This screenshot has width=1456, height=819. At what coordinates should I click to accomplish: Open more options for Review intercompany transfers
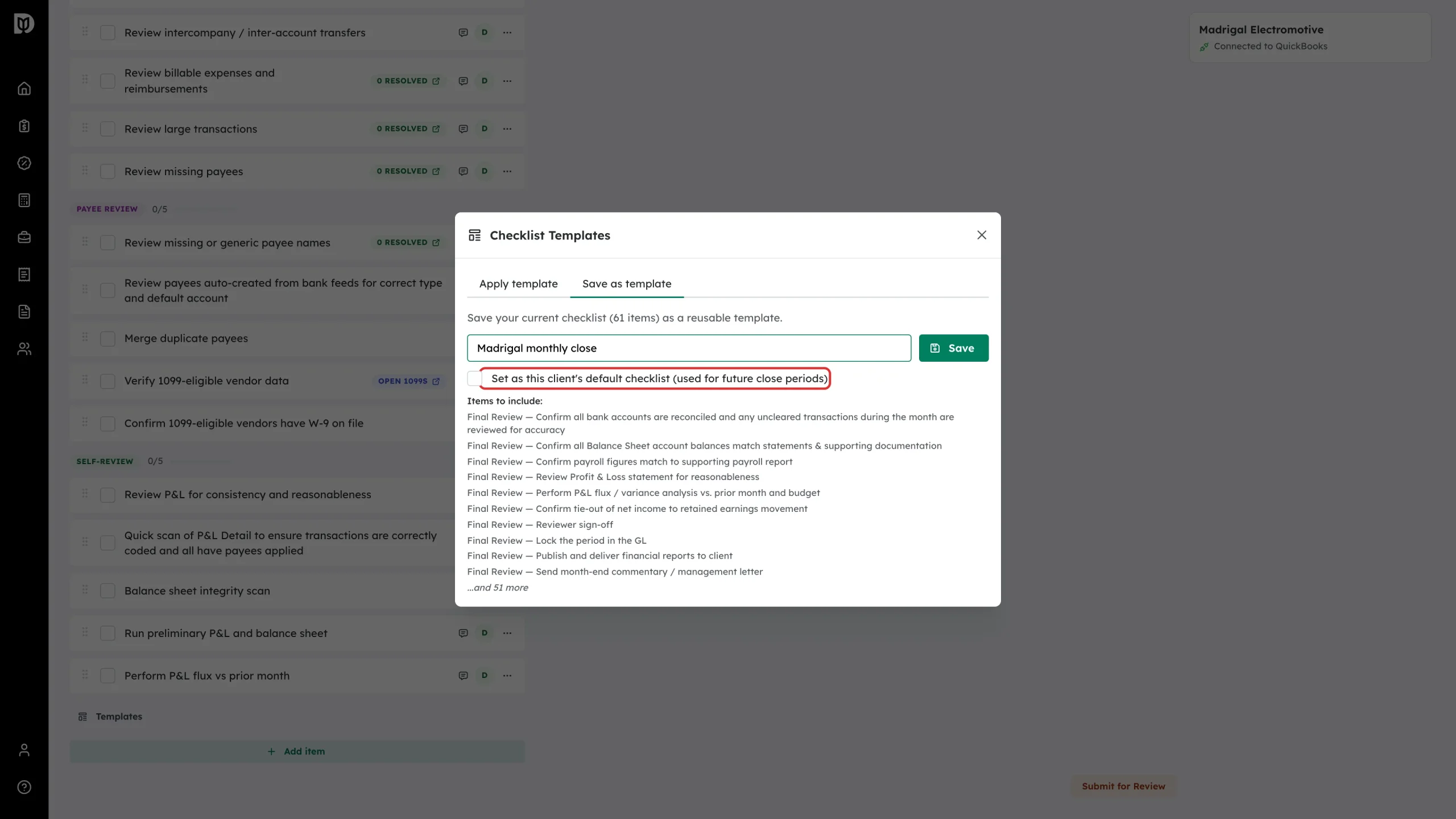click(x=507, y=32)
